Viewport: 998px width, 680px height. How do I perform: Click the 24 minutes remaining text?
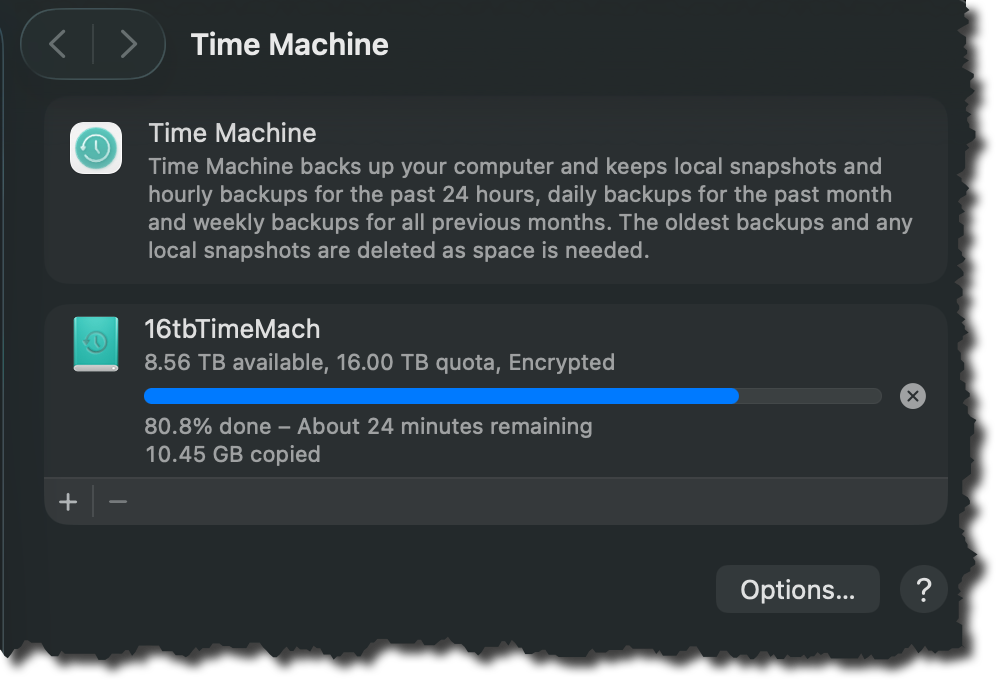click(446, 426)
